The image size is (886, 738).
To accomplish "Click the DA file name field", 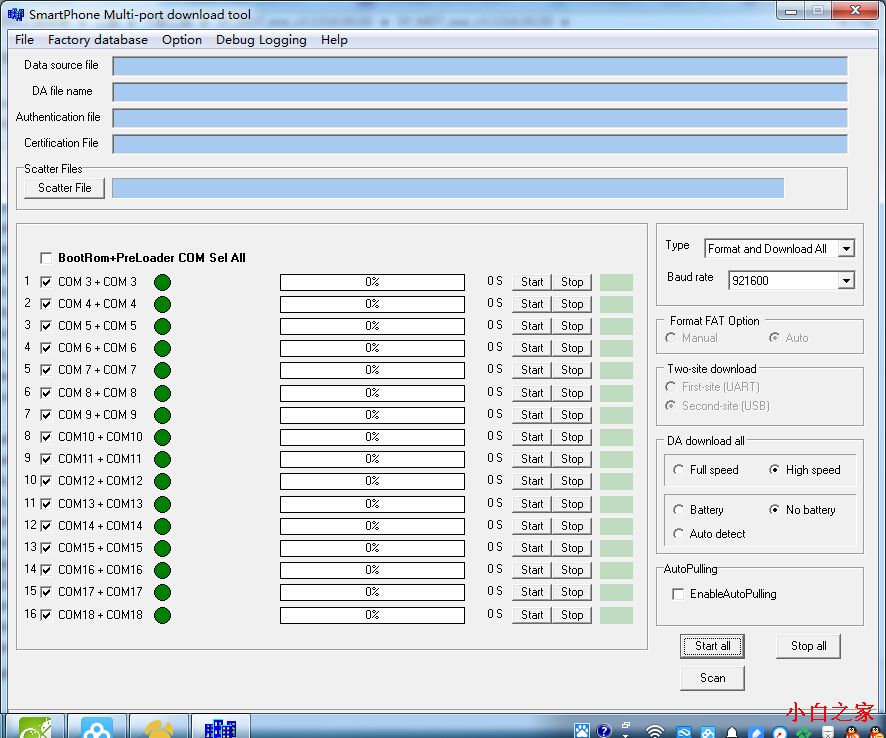I will (x=480, y=92).
